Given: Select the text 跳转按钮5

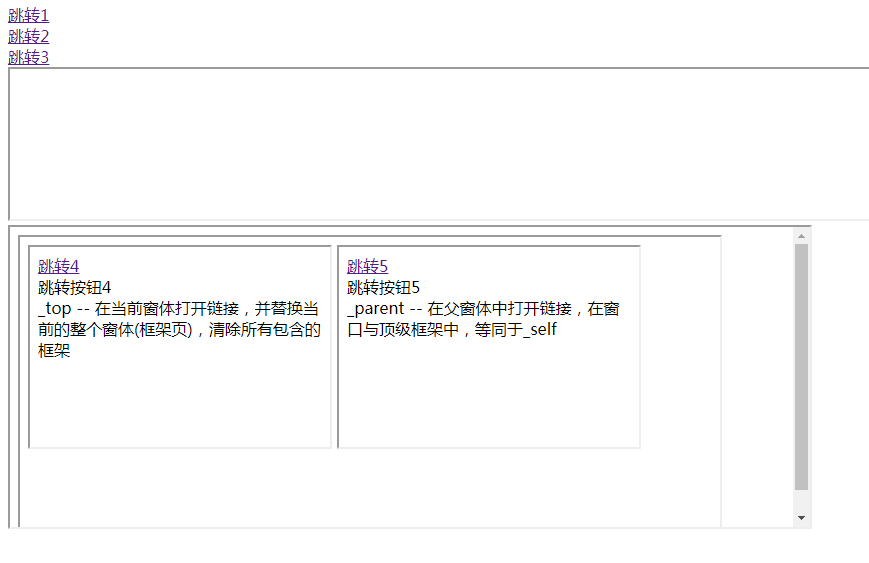Looking at the screenshot, I should (384, 288).
